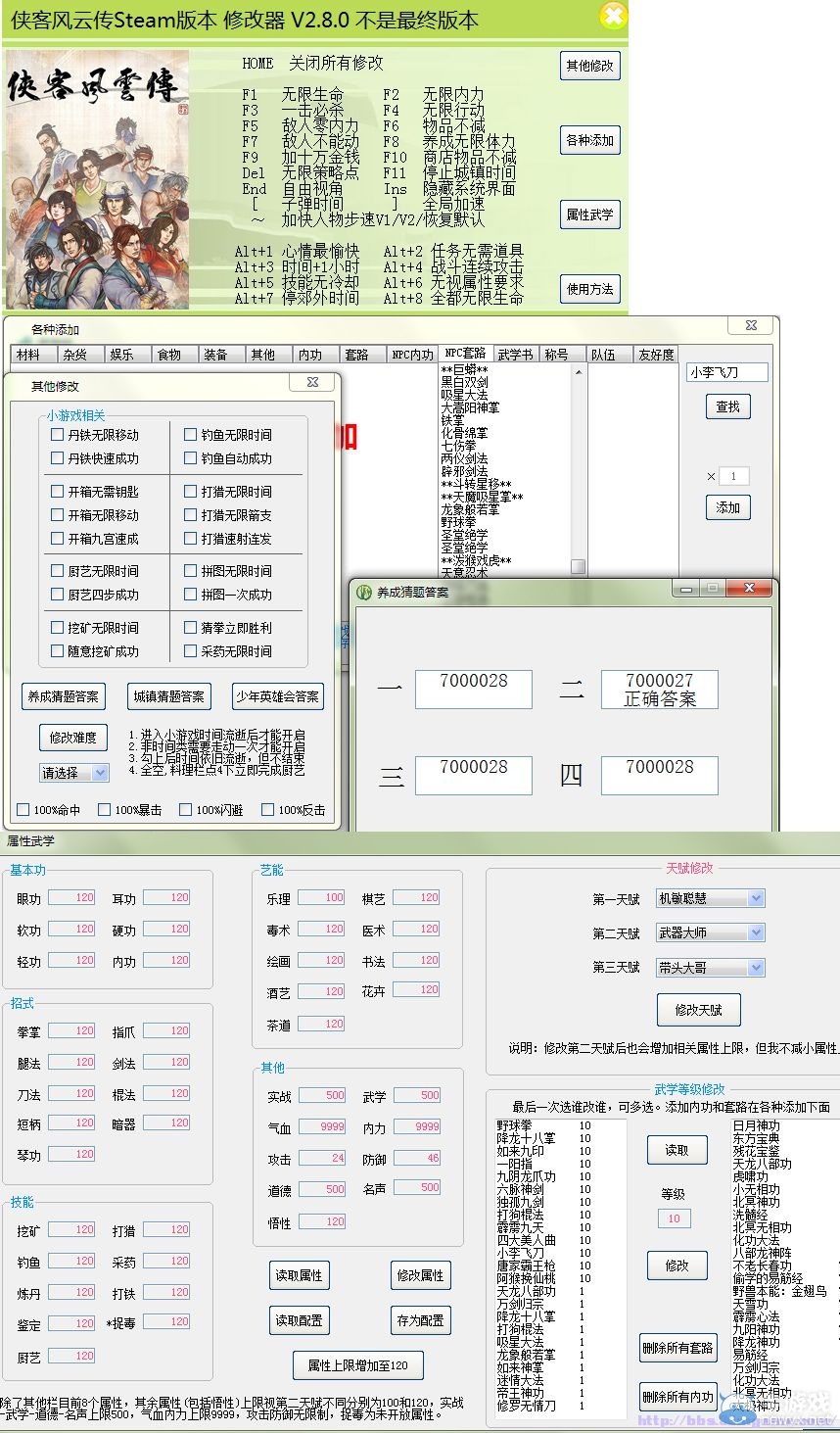This screenshot has height=1433, width=840.
Task: Click the 小李飞刀 search input field
Action: [726, 372]
